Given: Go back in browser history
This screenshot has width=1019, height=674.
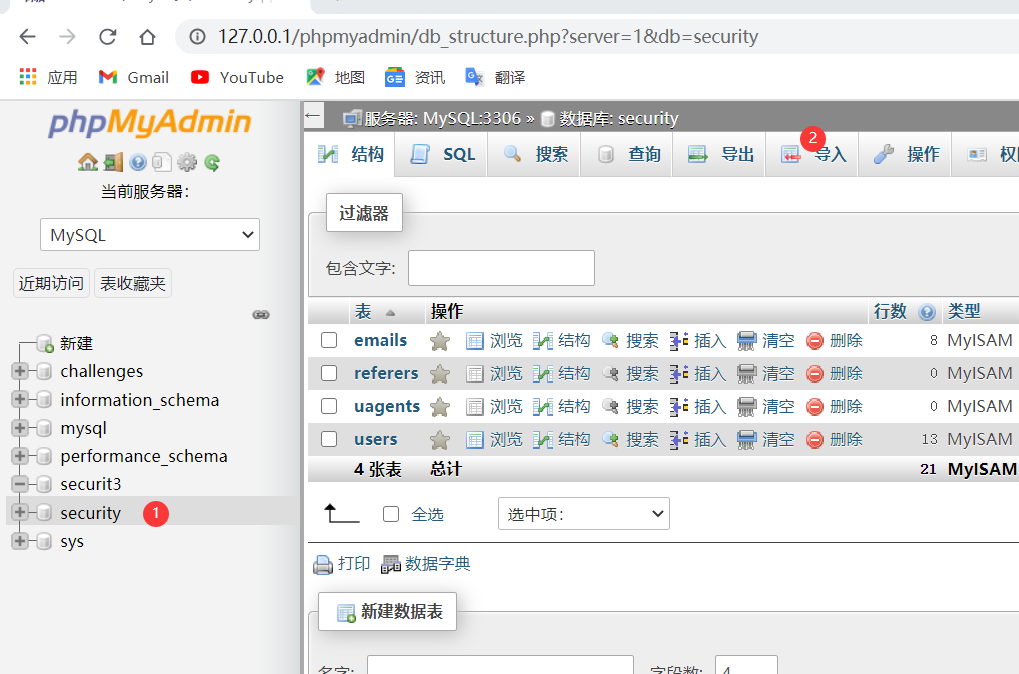Looking at the screenshot, I should 27,36.
